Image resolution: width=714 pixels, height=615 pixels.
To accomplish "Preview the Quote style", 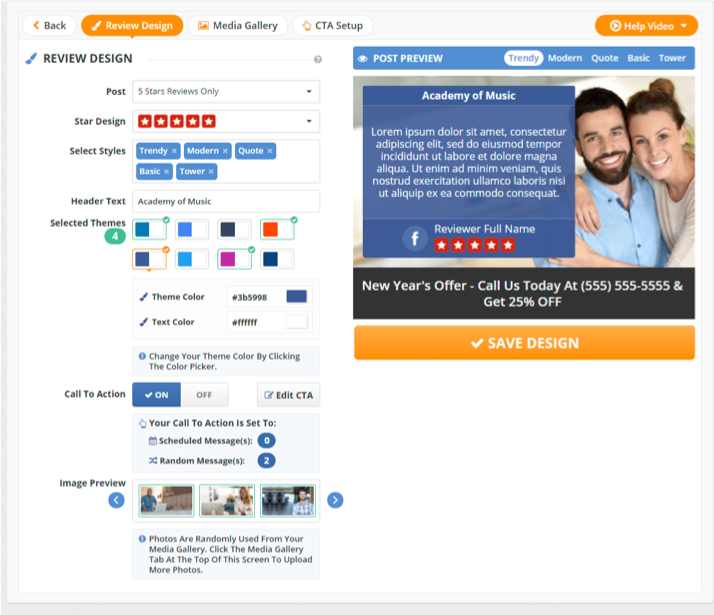I will tap(605, 58).
